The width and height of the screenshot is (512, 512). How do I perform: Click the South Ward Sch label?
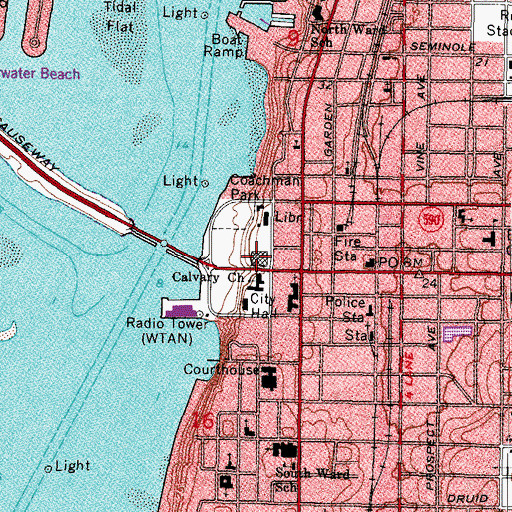click(x=312, y=480)
